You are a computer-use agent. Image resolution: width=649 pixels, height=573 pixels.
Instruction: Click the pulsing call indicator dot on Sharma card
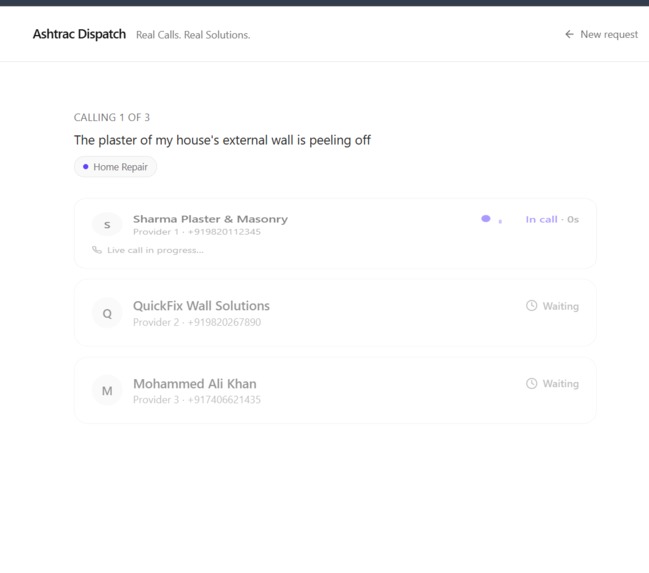[x=486, y=219]
